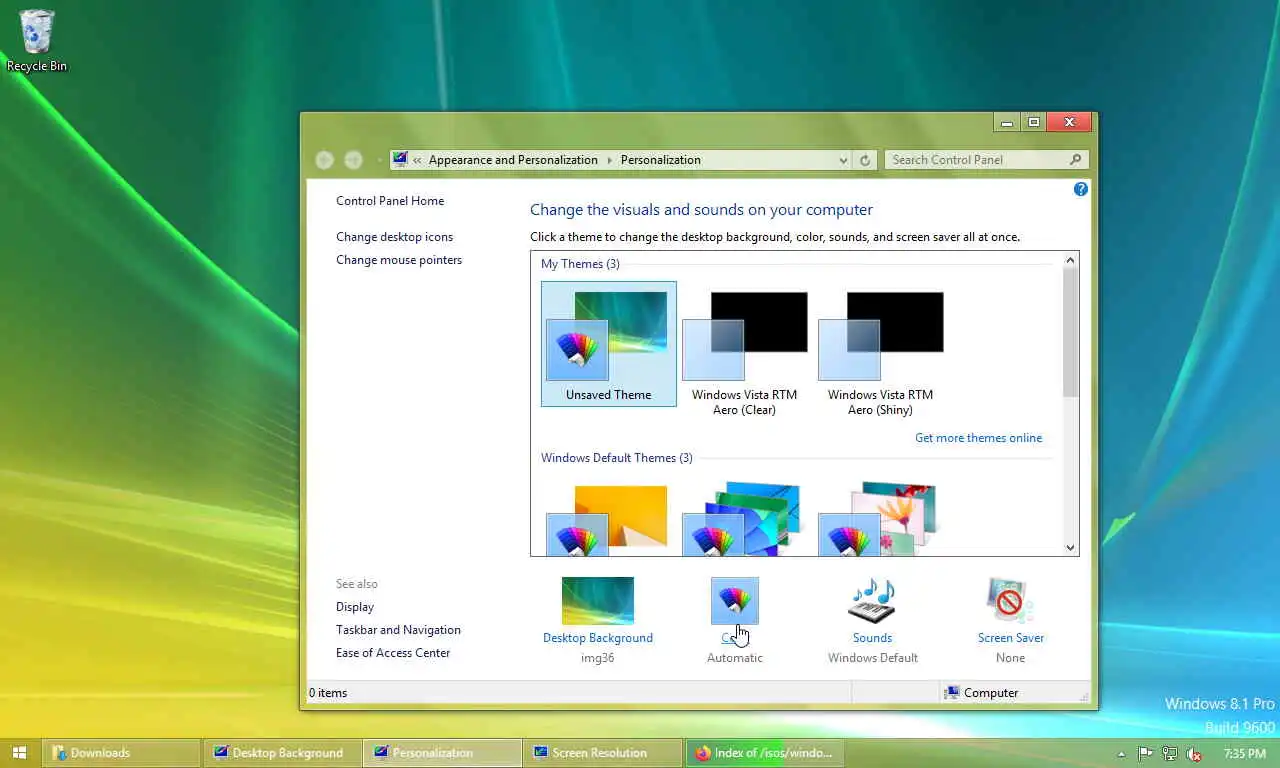Open Control Panel Home link
1280x768 pixels.
coord(390,201)
